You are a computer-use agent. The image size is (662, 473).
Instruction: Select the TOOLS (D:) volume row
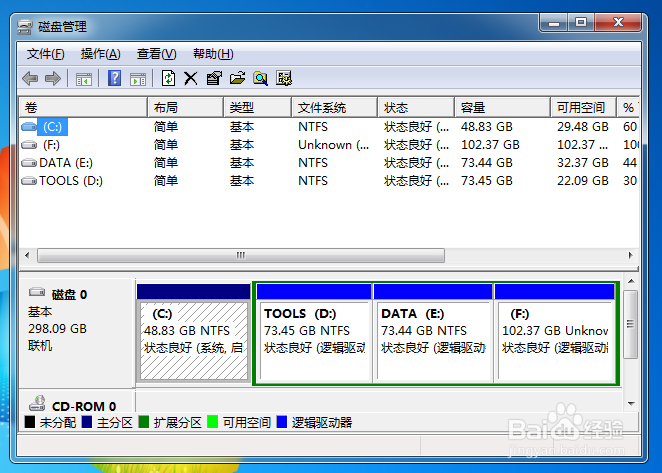pos(329,181)
